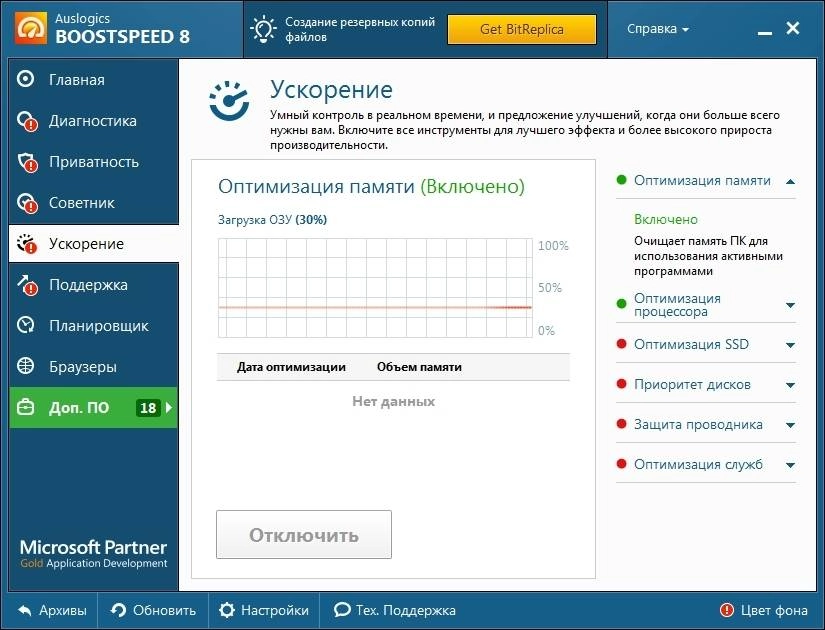Click the Оптимизация процессора label
825x630 pixels.
[x=677, y=305]
